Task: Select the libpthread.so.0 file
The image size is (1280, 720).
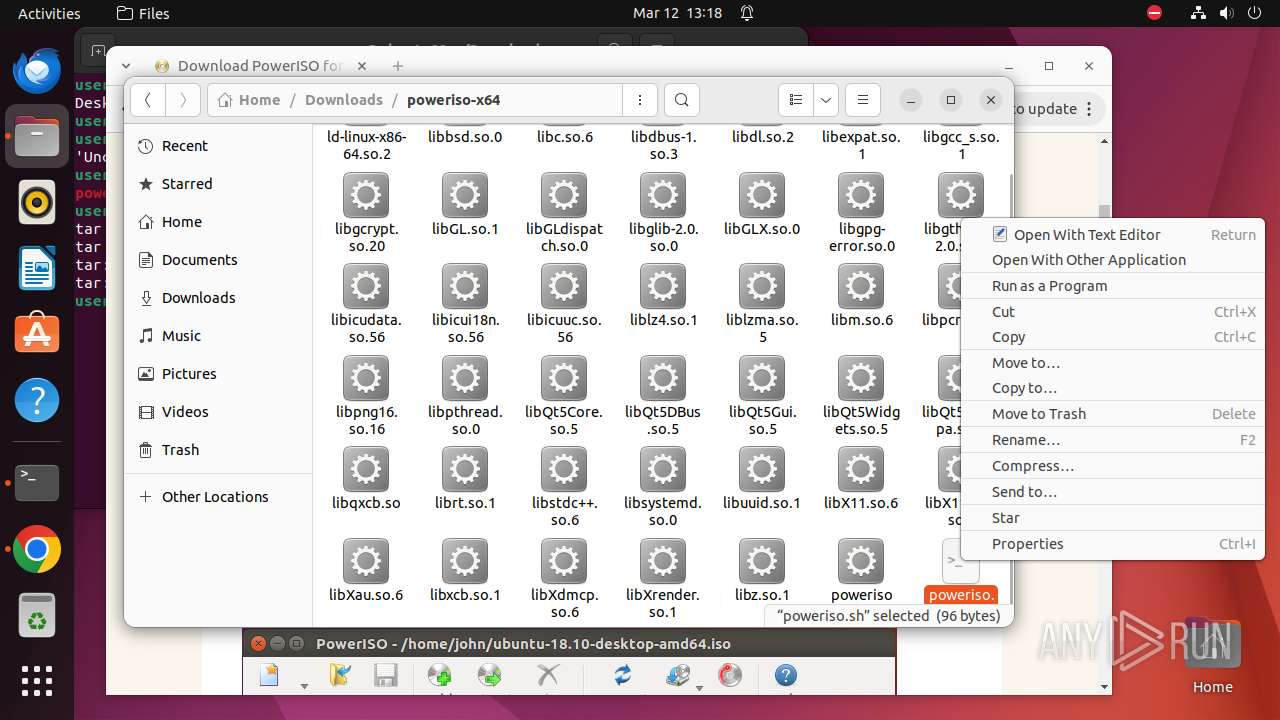Action: 465,396
